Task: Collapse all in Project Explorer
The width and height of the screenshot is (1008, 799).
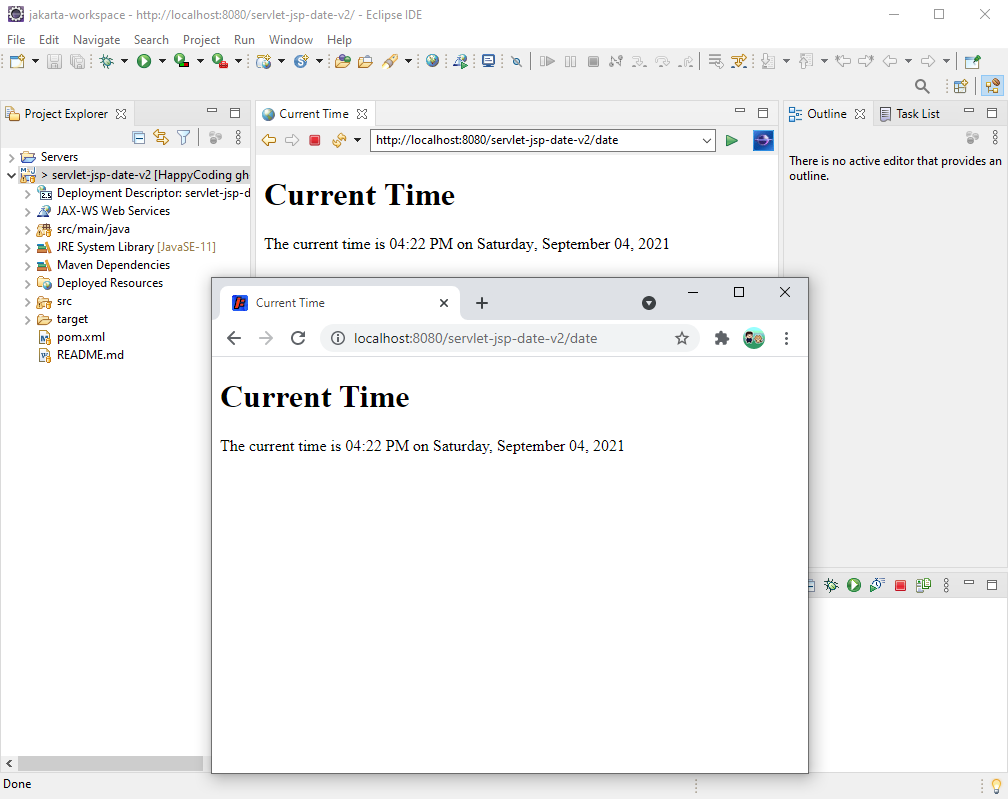Action: tap(139, 138)
